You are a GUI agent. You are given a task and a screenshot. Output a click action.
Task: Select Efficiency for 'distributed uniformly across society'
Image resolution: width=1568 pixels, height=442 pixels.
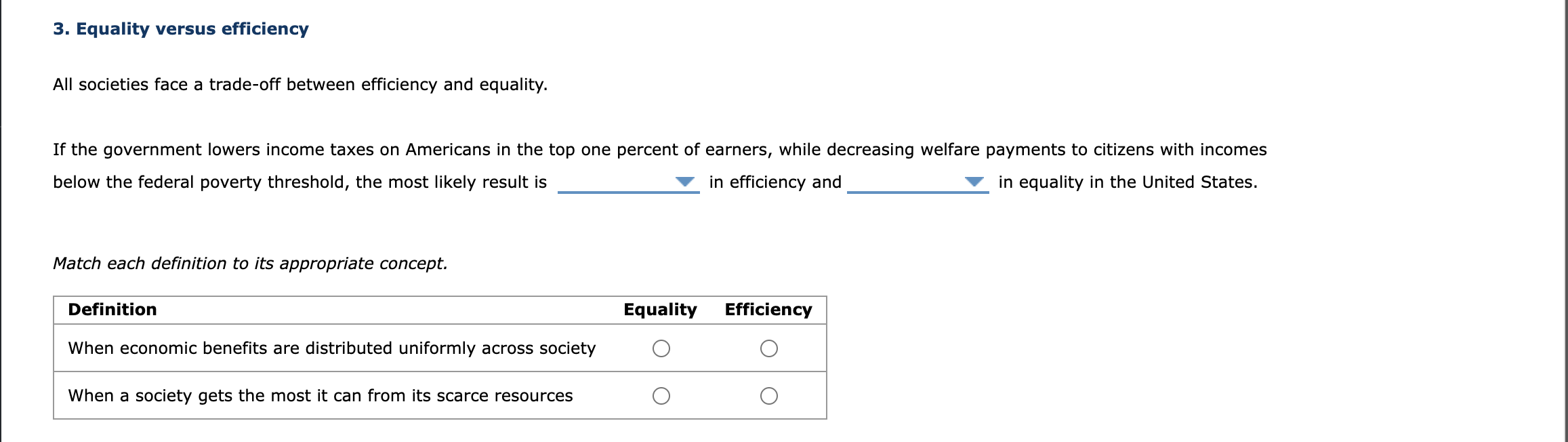tap(769, 348)
